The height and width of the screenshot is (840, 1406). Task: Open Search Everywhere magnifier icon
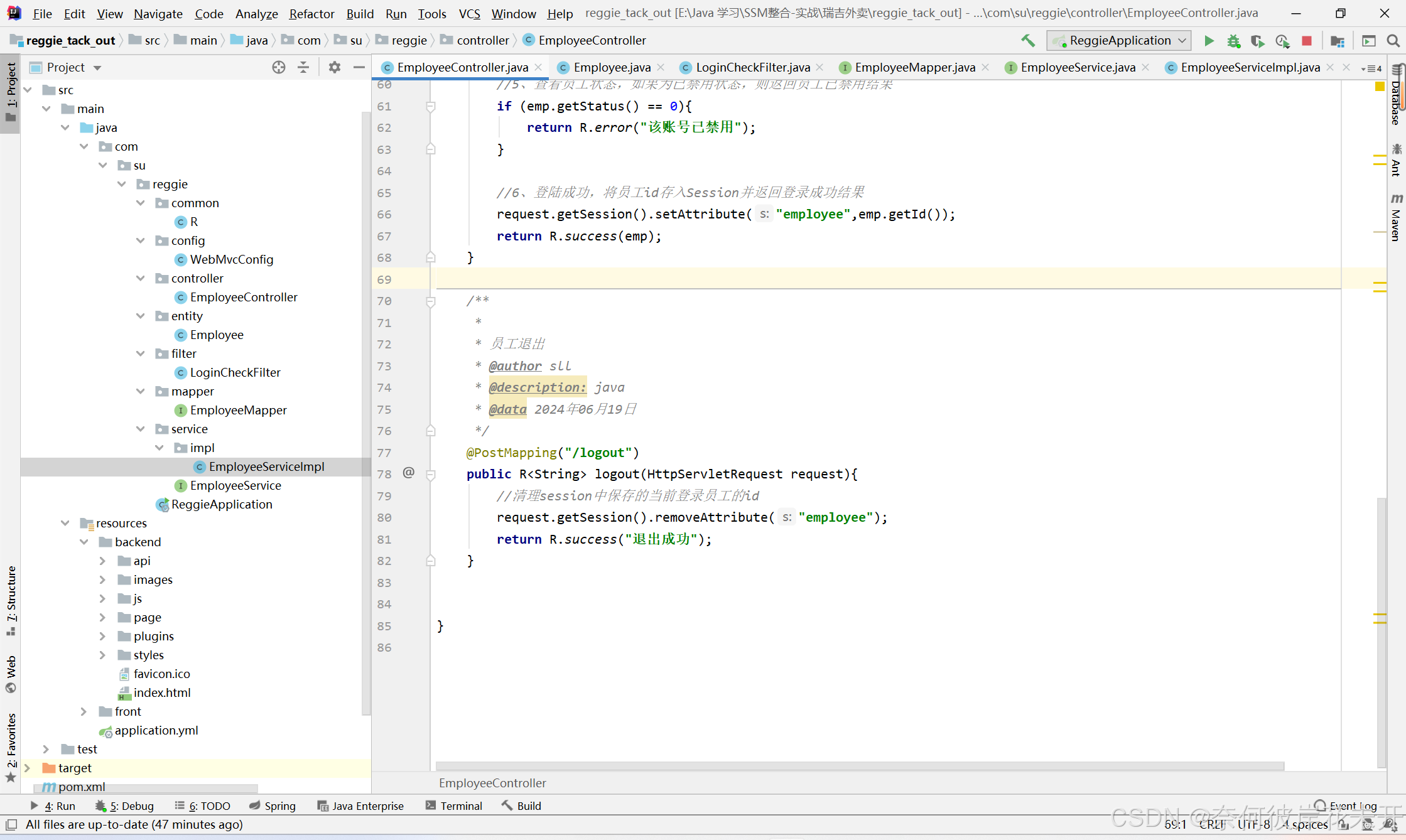(1393, 41)
